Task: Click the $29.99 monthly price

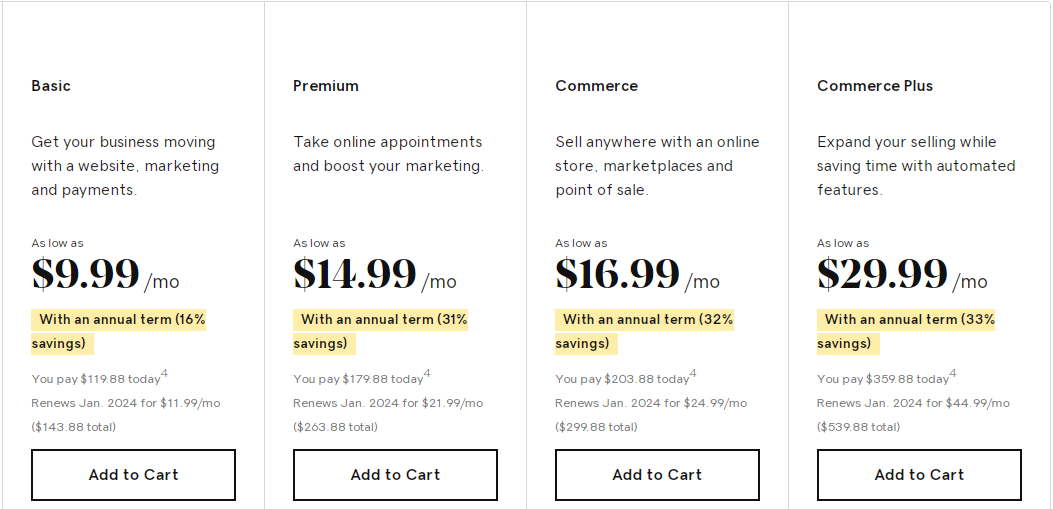Action: (882, 274)
